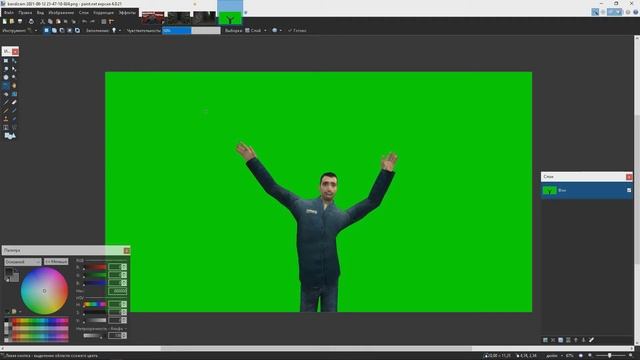Open the Правка menu

[x=25, y=13]
